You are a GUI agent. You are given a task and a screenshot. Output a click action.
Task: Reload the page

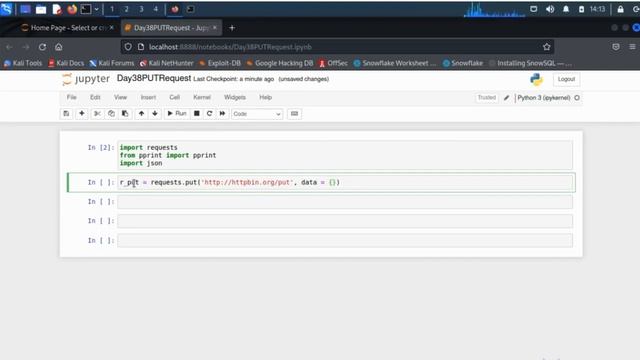pos(42,47)
